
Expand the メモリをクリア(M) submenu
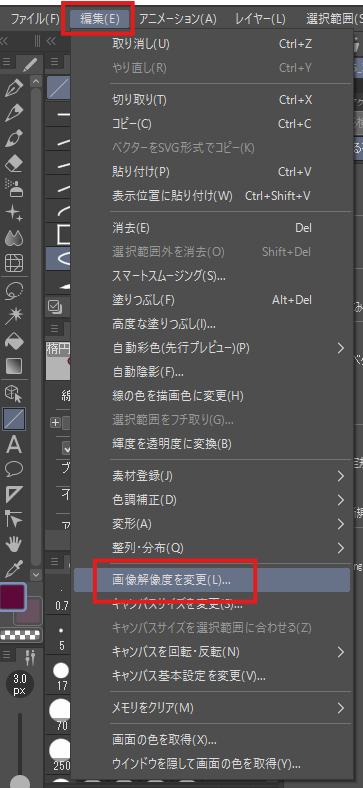tap(341, 708)
